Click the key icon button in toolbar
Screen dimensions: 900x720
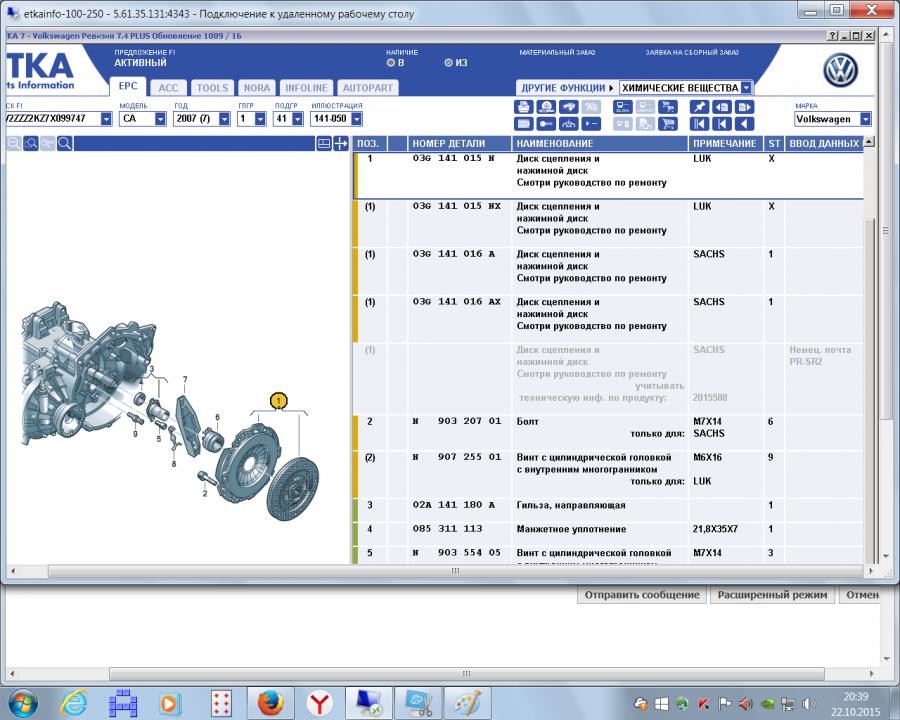pos(546,123)
